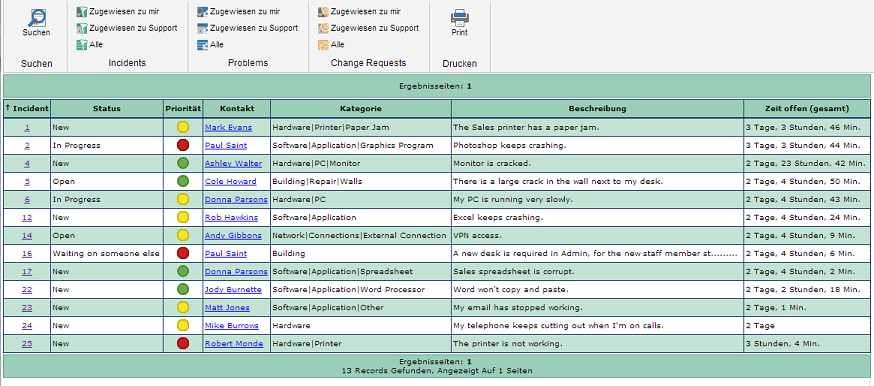Viewport: 874px width, 386px height.
Task: Open incident number 2 link
Action: (x=27, y=145)
